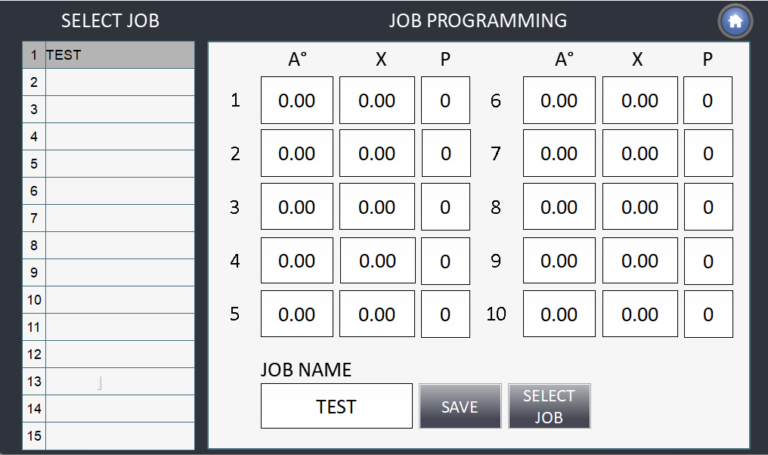Screen dimensions: 768x455
Task: Select job slot 7 in the list
Action: 108,218
